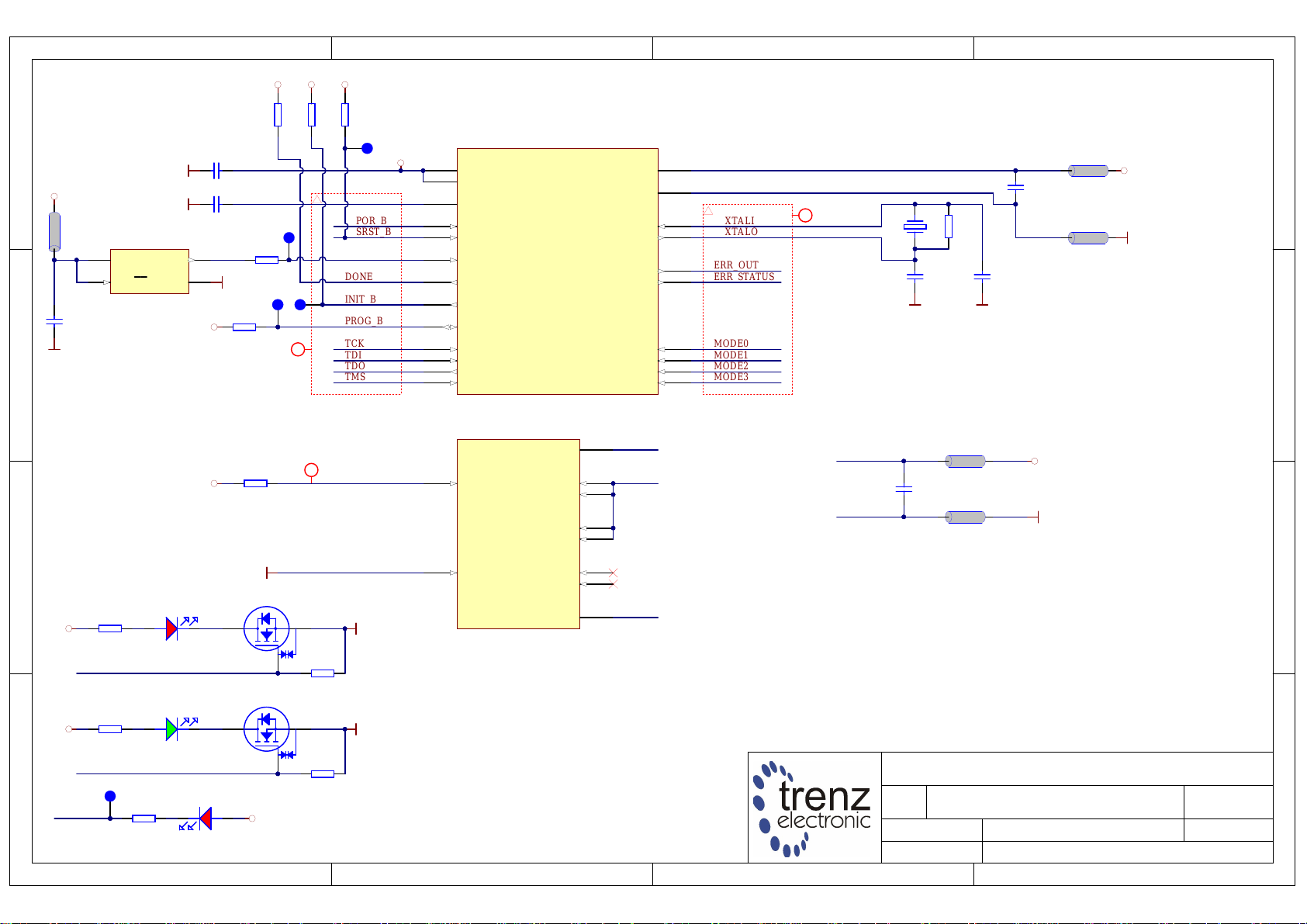Select the XTALO net label
This screenshot has height=924, width=1307.
point(742,232)
